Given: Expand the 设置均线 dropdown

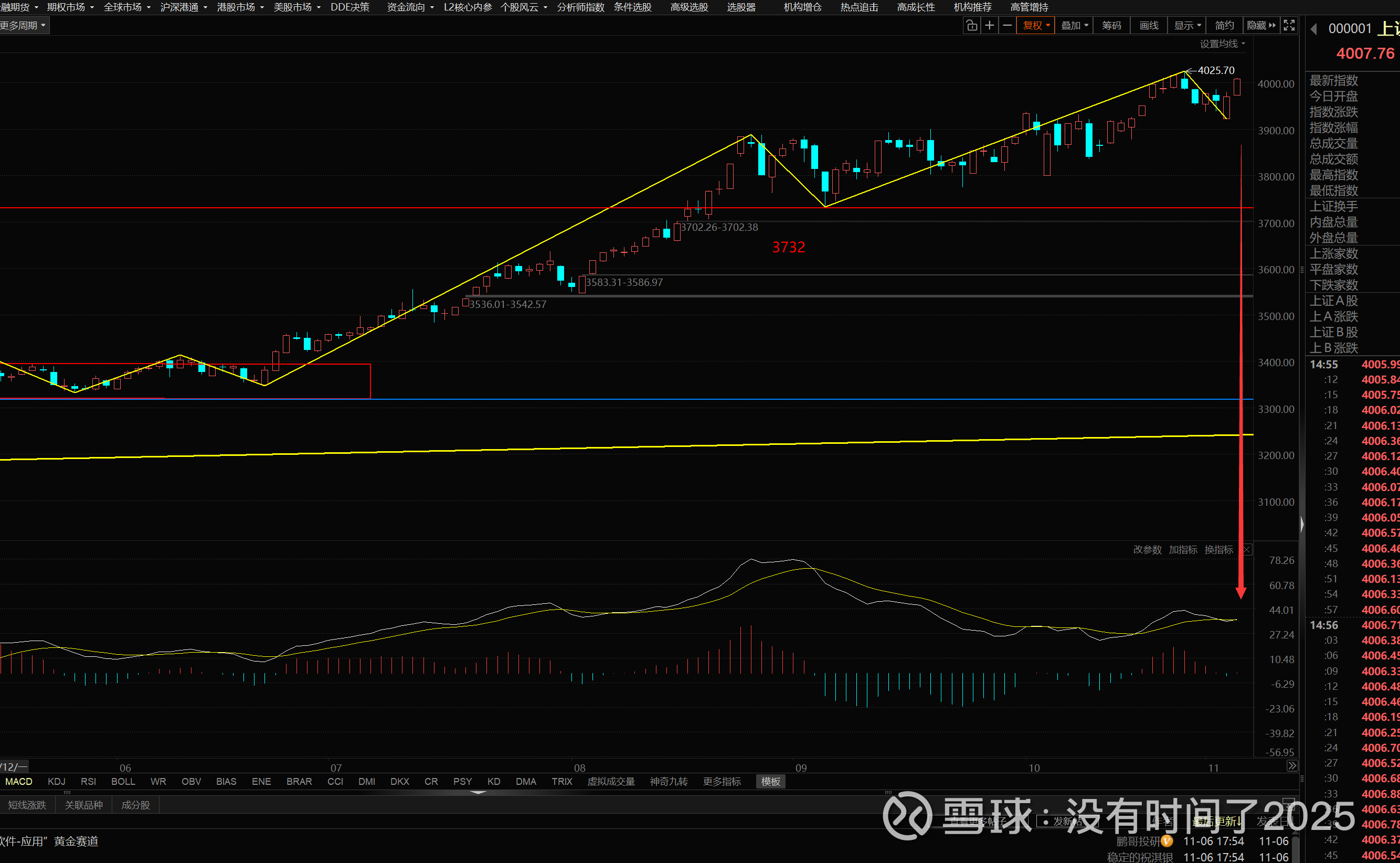Looking at the screenshot, I should click(1222, 44).
